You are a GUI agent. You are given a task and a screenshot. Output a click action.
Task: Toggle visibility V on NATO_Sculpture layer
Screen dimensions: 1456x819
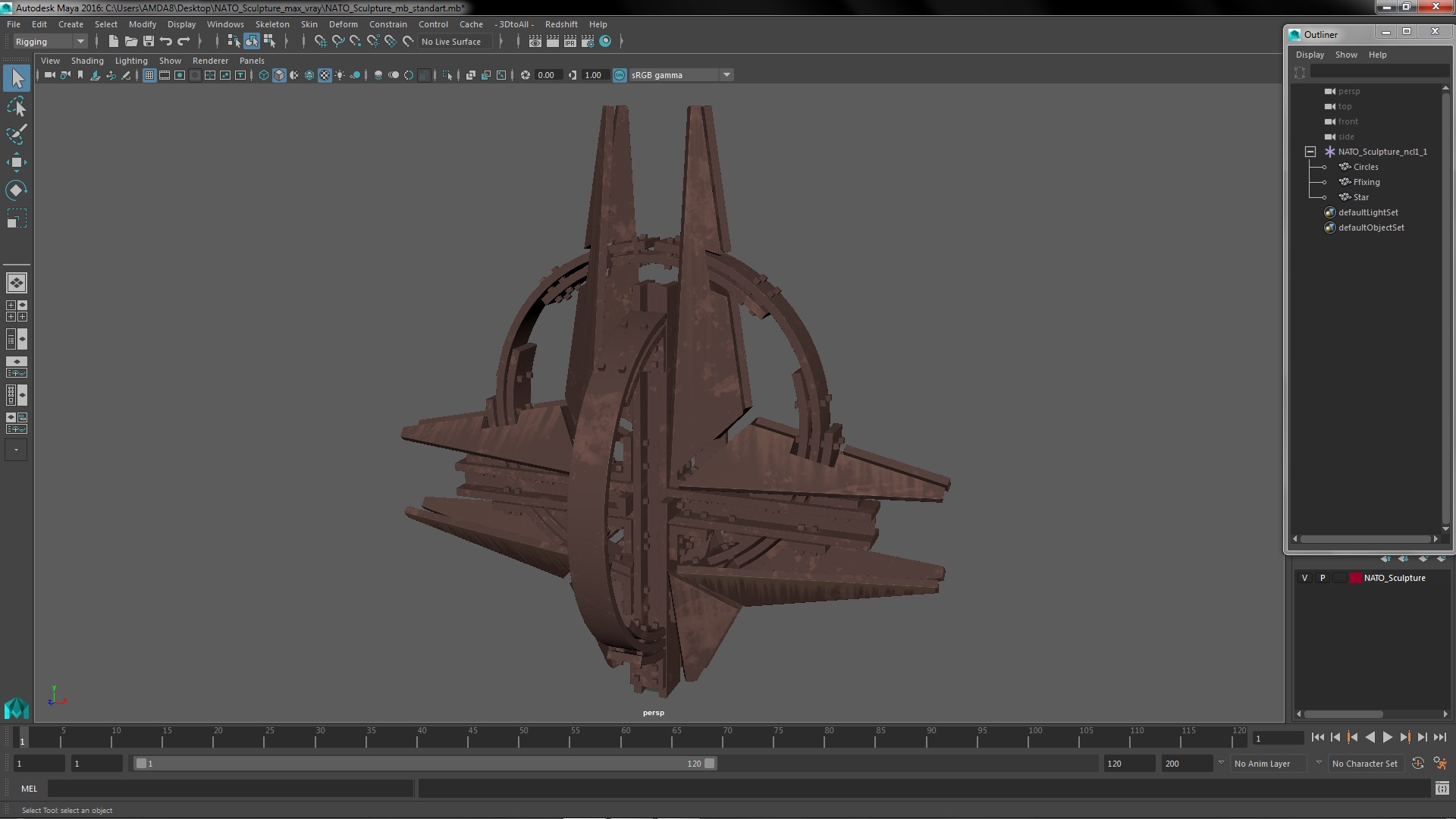[1304, 578]
